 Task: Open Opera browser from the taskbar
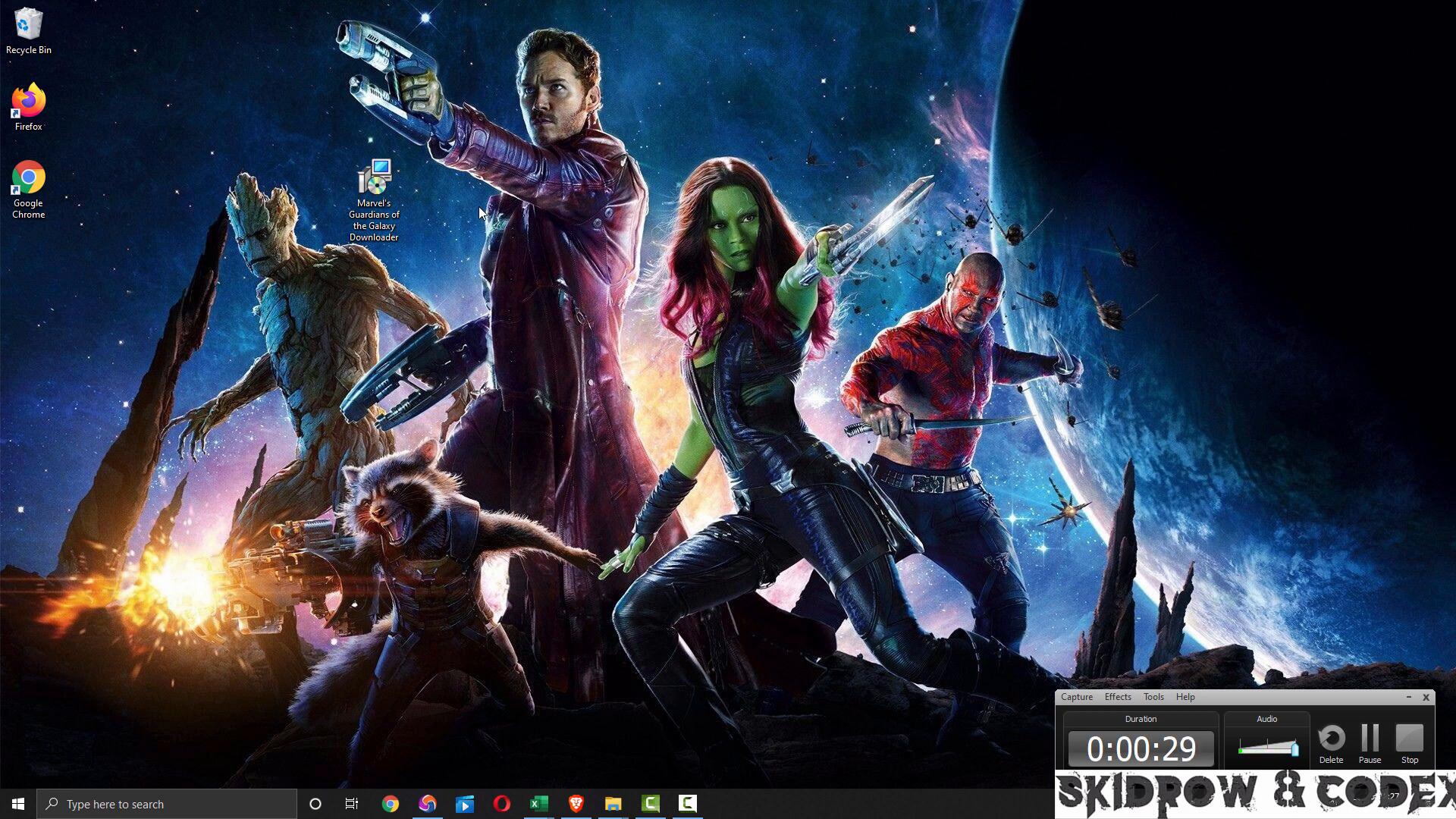[501, 804]
